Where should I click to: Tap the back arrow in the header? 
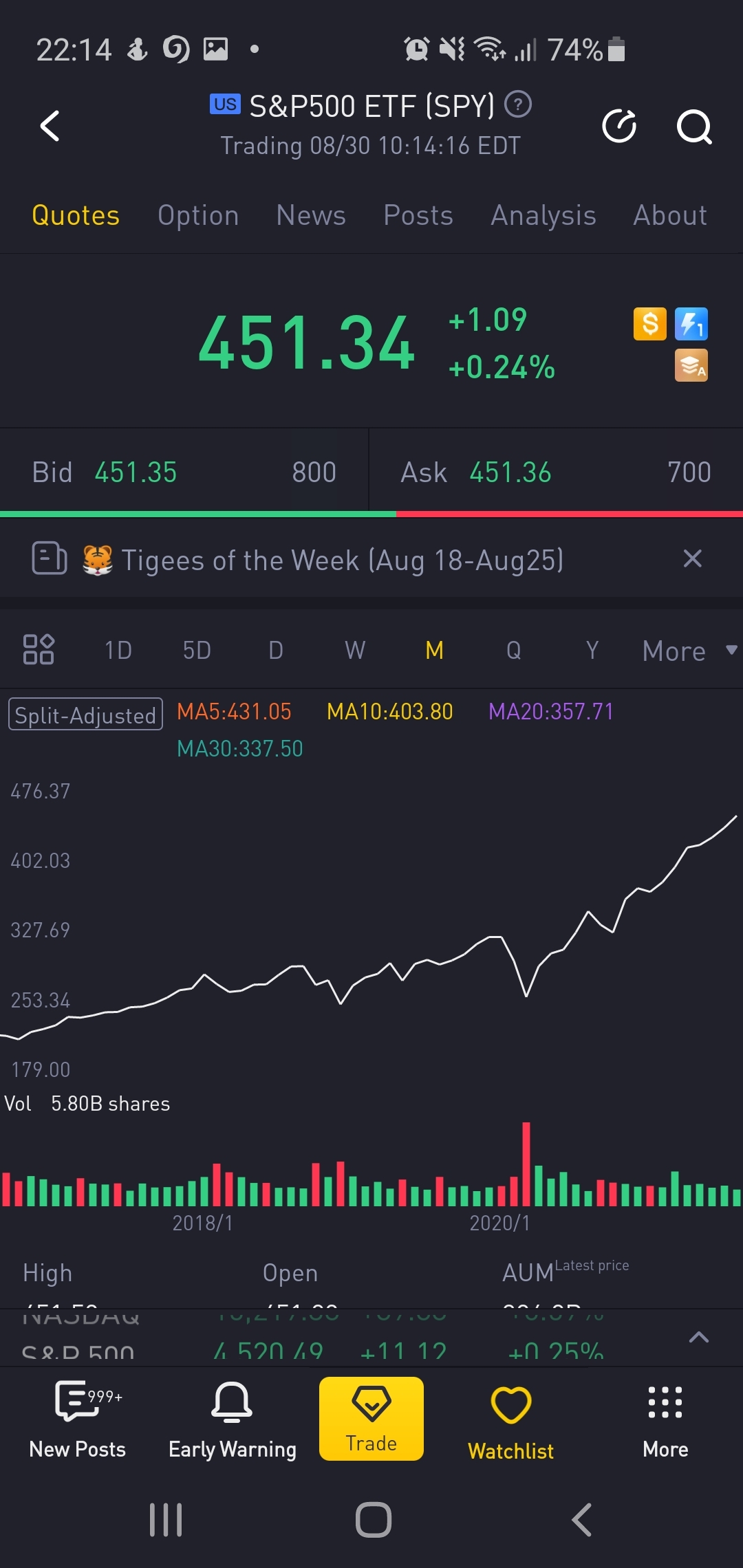click(50, 126)
